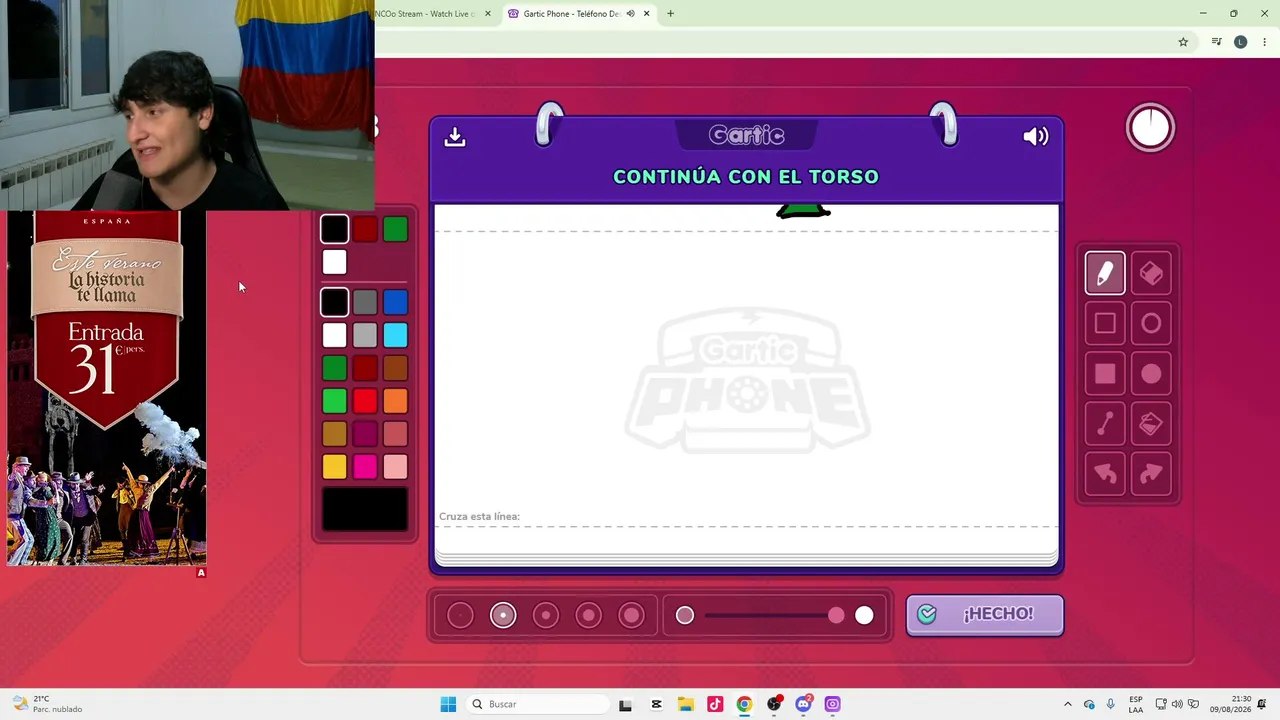Bookmark this page with the star icon
This screenshot has width=1280, height=720.
(1183, 42)
